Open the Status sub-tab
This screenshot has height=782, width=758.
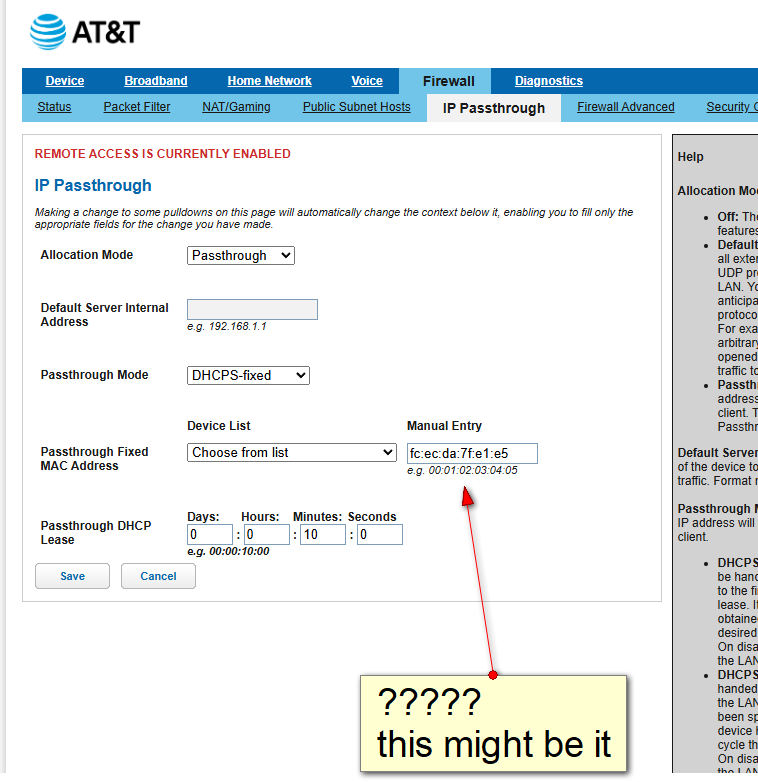point(54,107)
